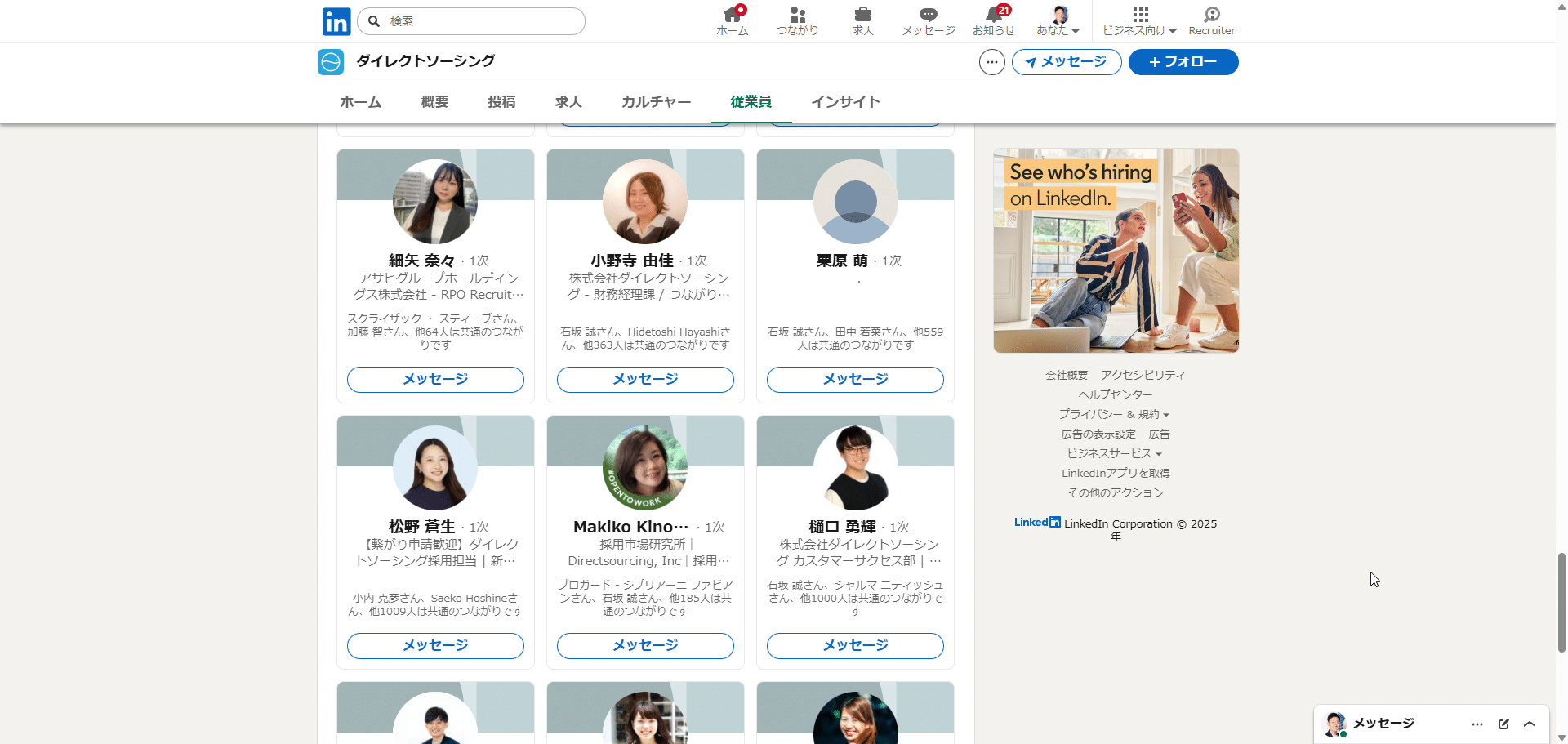
Task: Expand the ビジネスサービス dropdown
Action: (1114, 453)
